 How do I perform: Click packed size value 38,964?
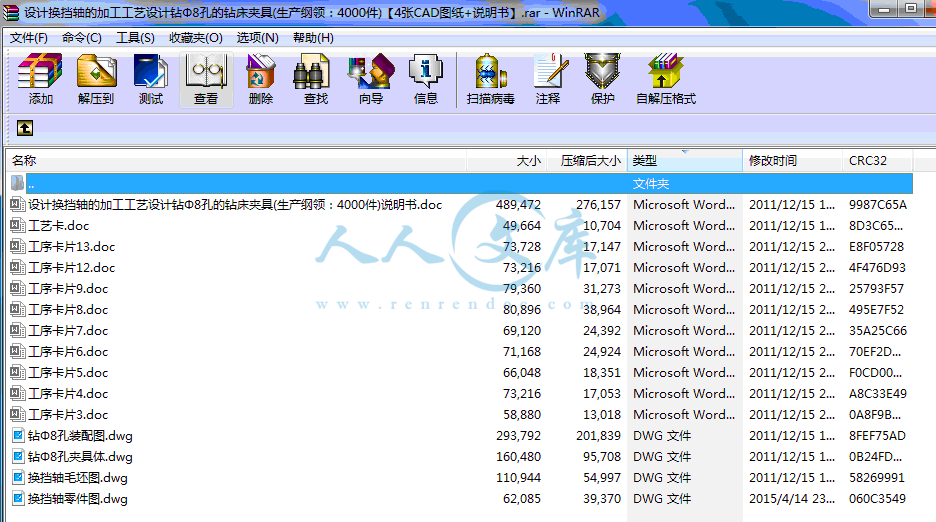602,309
